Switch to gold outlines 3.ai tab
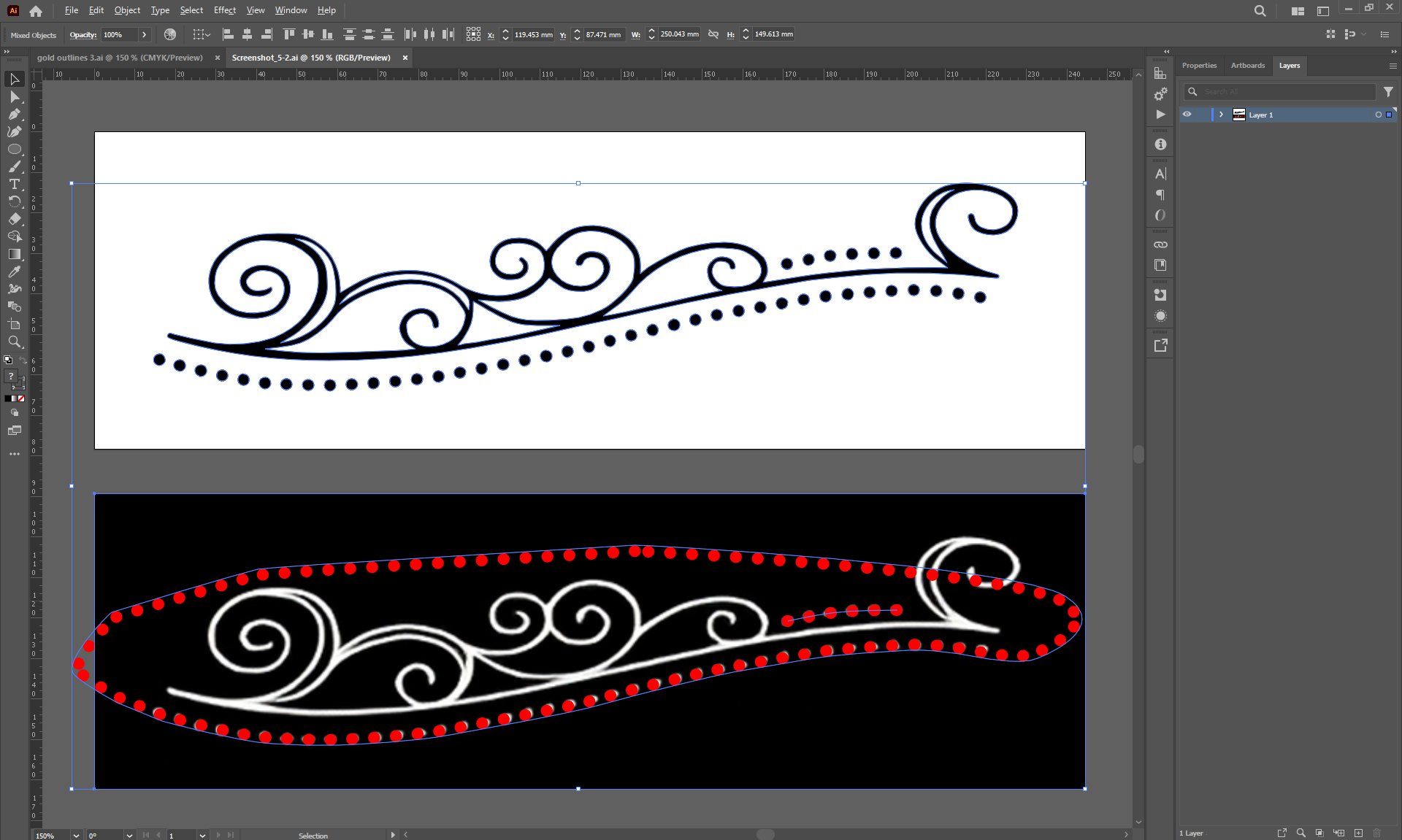The image size is (1402, 840). tap(120, 58)
